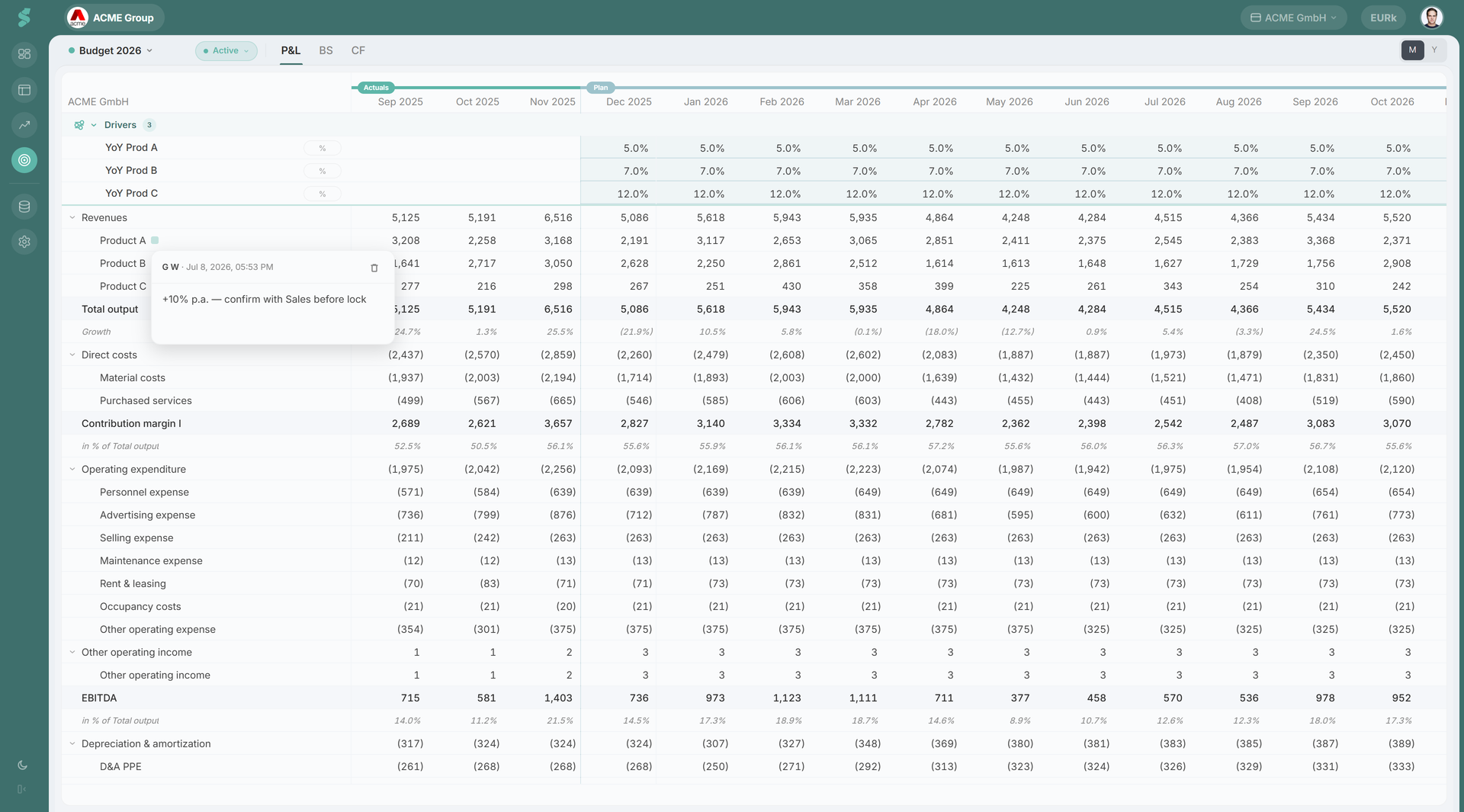1464x812 pixels.
Task: Click the EURk currency button
Action: (x=1383, y=18)
